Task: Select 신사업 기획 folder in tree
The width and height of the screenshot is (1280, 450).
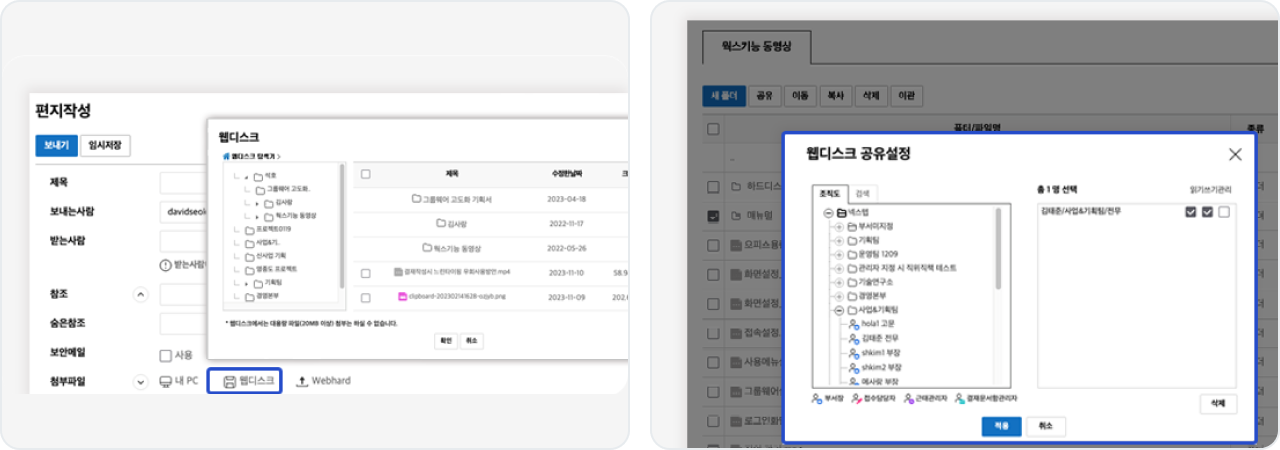Action: click(264, 256)
